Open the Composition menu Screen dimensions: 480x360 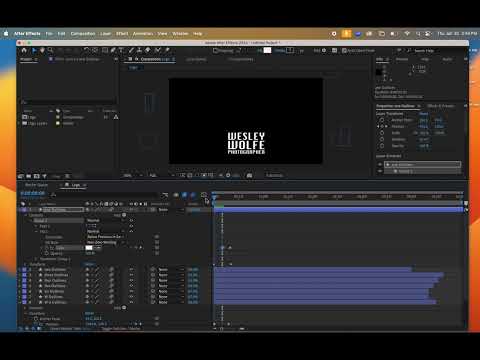83,34
